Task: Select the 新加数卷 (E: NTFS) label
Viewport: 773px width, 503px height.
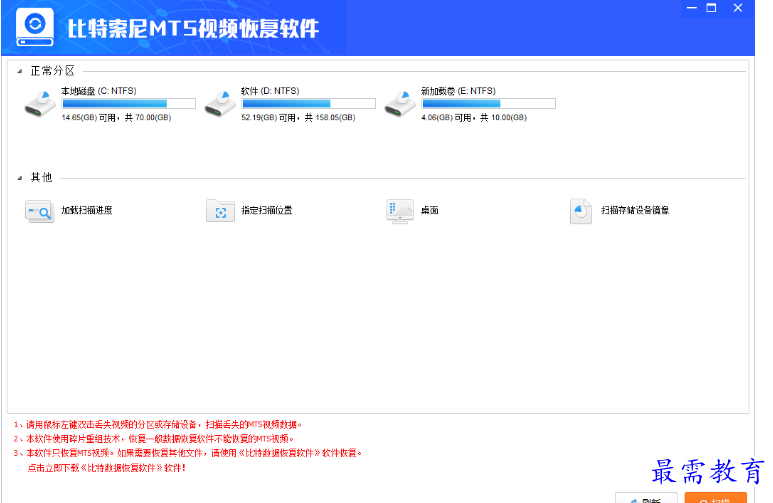Action: pyautogui.click(x=458, y=91)
